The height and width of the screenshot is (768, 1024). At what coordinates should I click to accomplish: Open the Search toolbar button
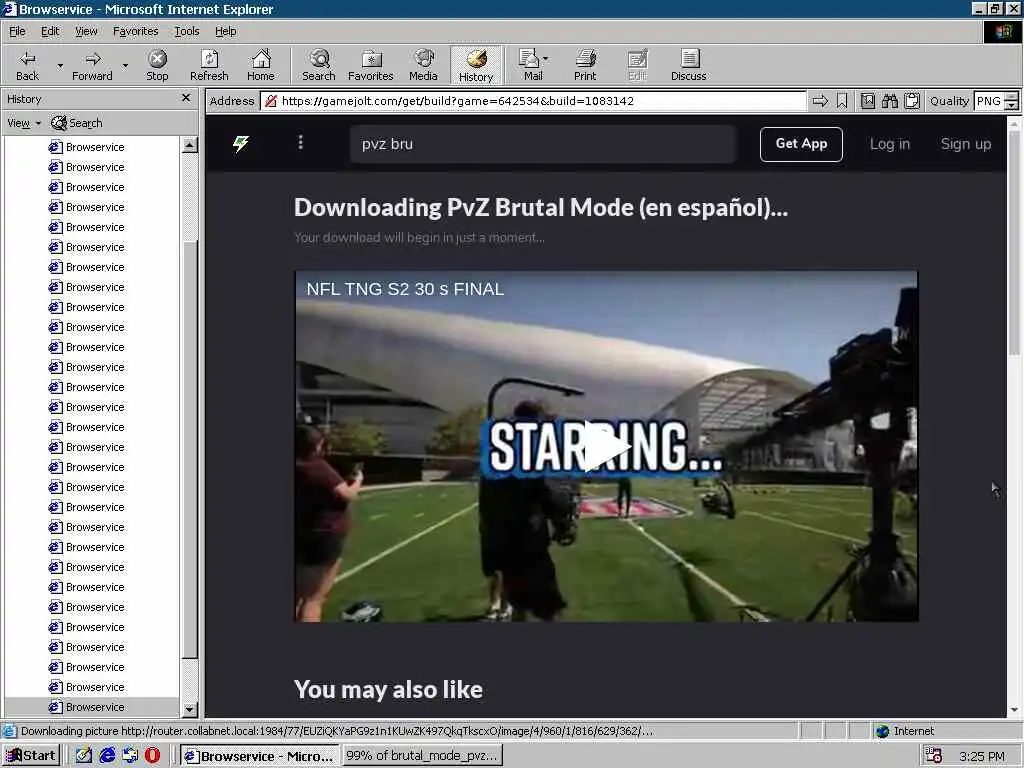click(x=319, y=65)
